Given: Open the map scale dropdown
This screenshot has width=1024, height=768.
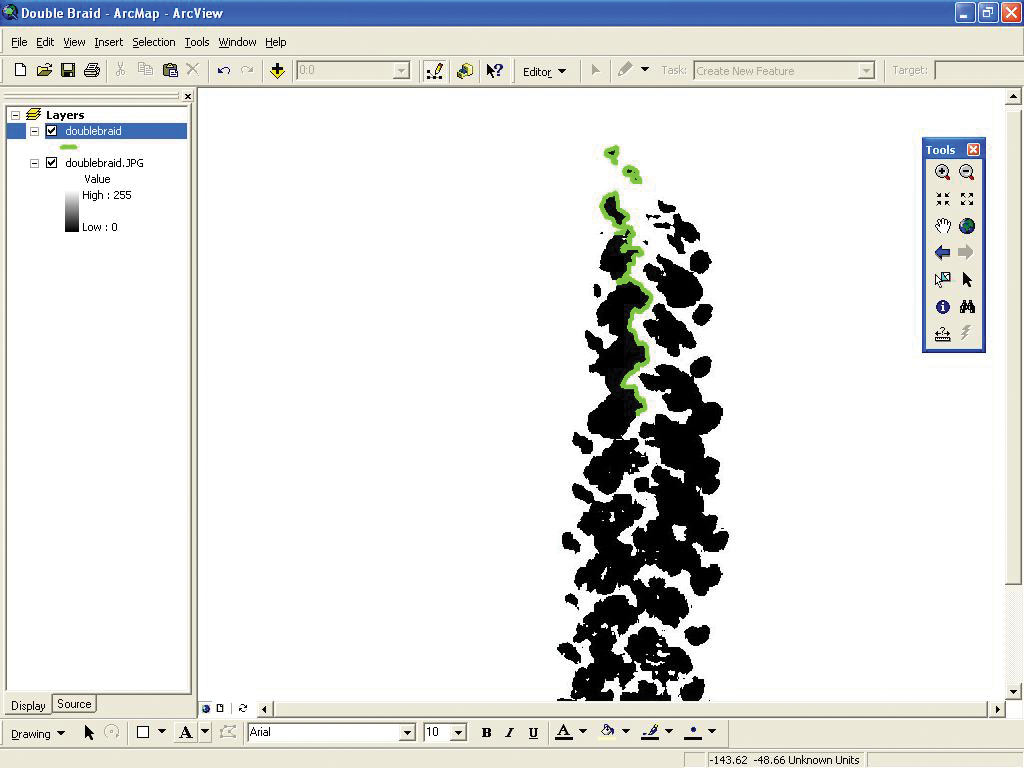Looking at the screenshot, I should click(402, 71).
